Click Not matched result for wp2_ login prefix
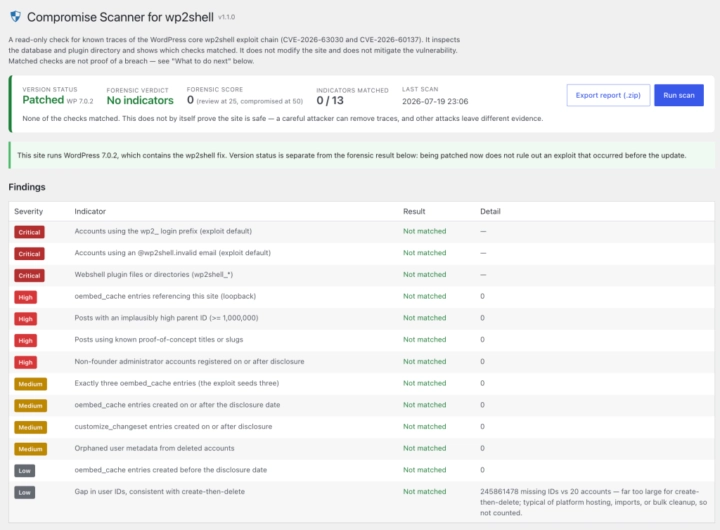Viewport: 720px width, 530px height. [x=424, y=231]
